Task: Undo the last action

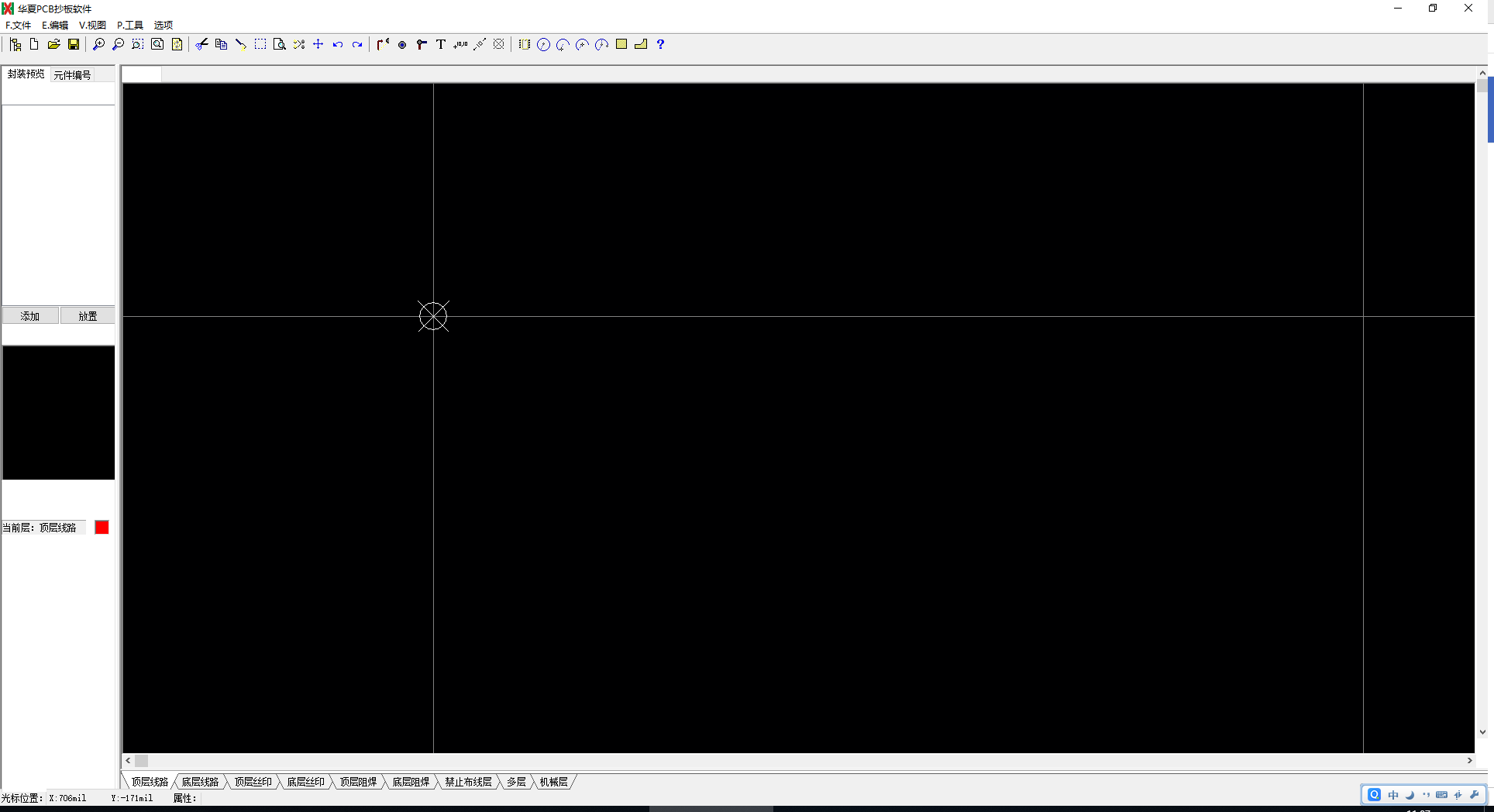Action: tap(338, 44)
